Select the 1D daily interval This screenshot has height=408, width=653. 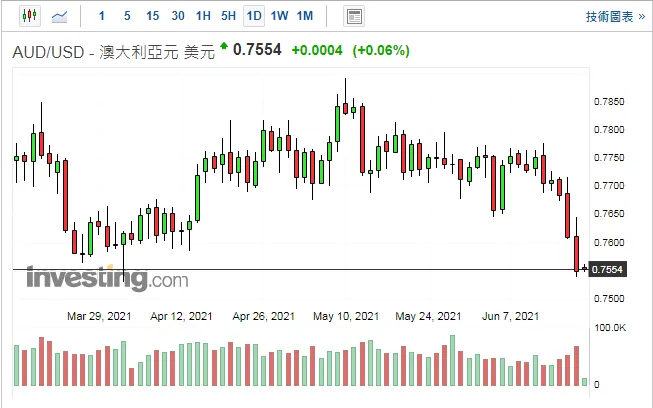tap(254, 16)
